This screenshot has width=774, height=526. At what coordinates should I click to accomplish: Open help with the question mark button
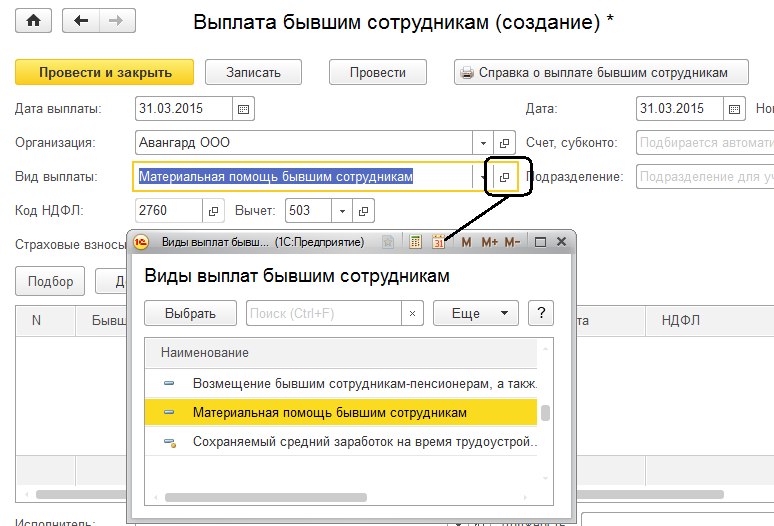(x=540, y=313)
